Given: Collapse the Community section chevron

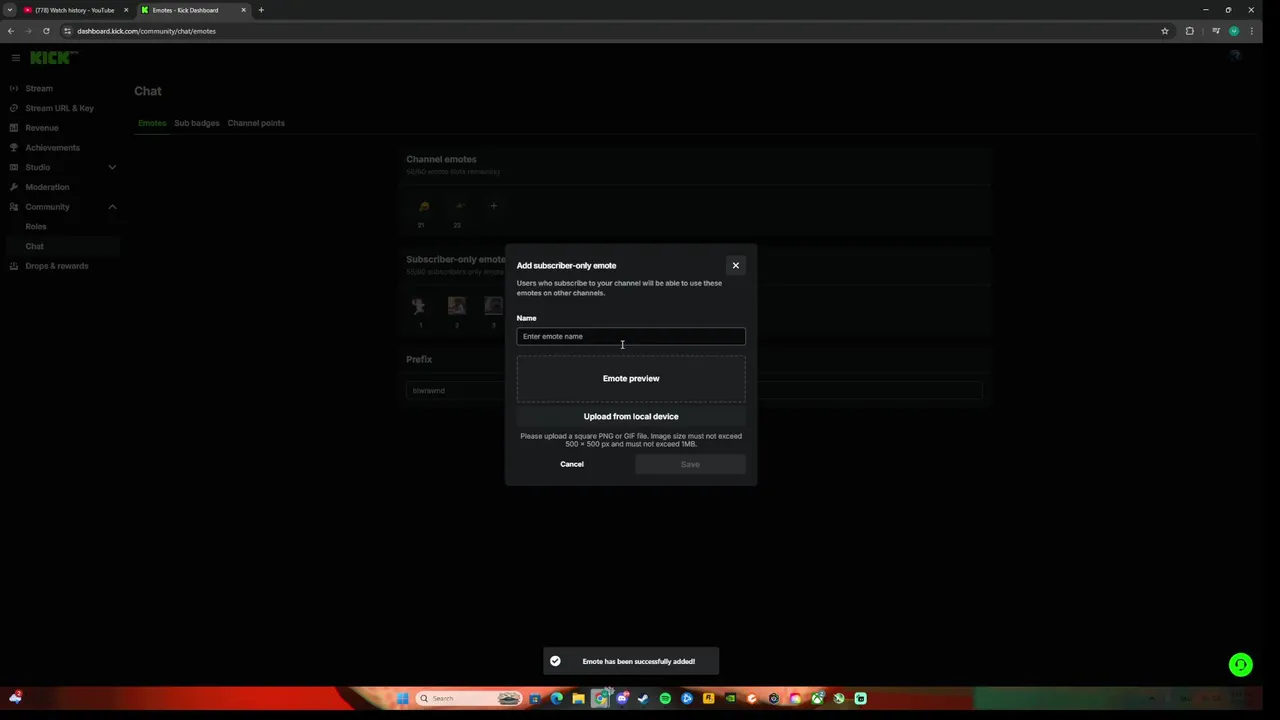Looking at the screenshot, I should coord(112,207).
